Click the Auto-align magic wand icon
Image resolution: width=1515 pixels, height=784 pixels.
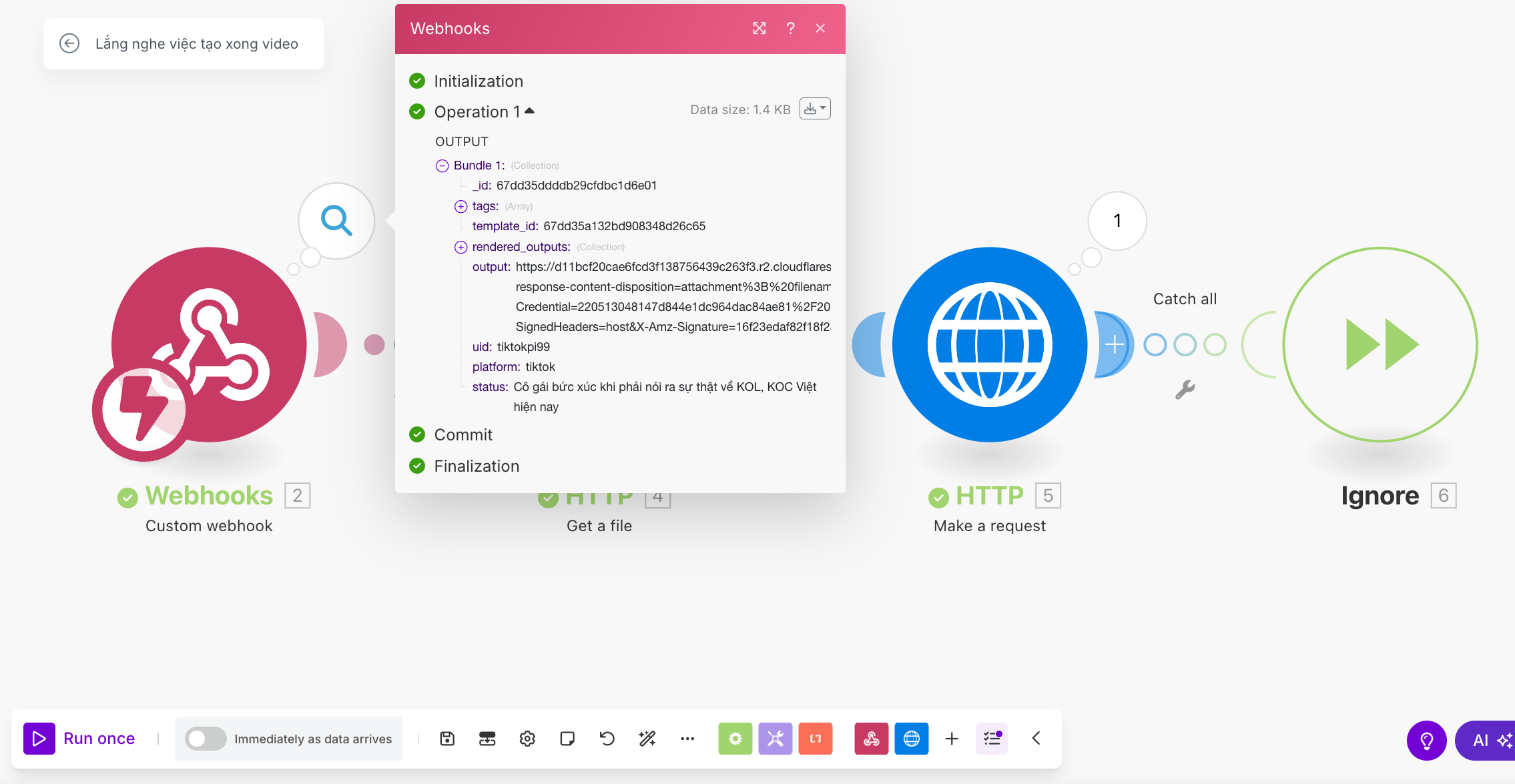tap(647, 739)
